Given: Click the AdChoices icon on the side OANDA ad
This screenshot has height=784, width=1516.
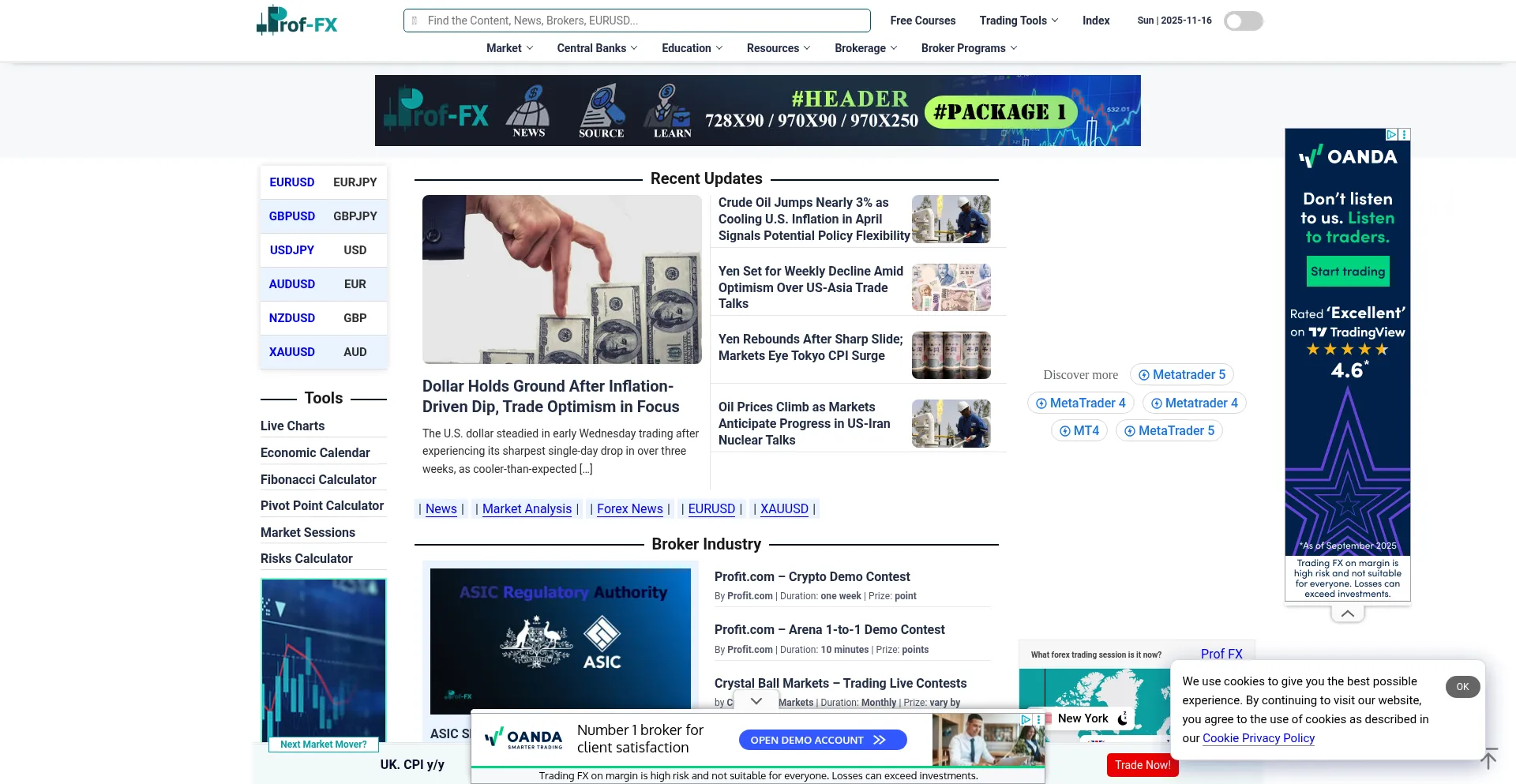Looking at the screenshot, I should tap(1392, 135).
